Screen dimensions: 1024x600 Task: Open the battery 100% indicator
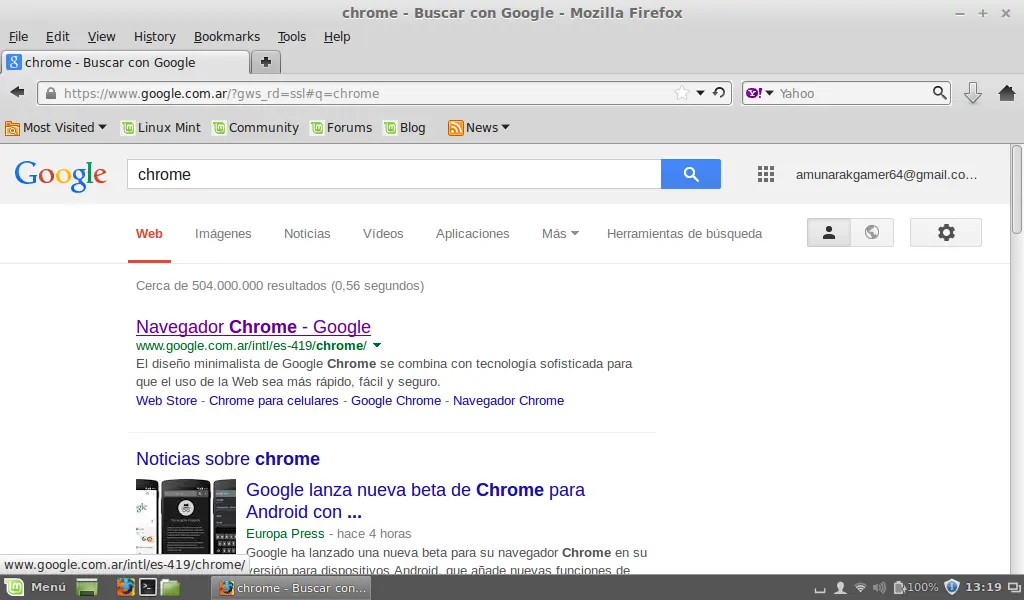pos(916,588)
